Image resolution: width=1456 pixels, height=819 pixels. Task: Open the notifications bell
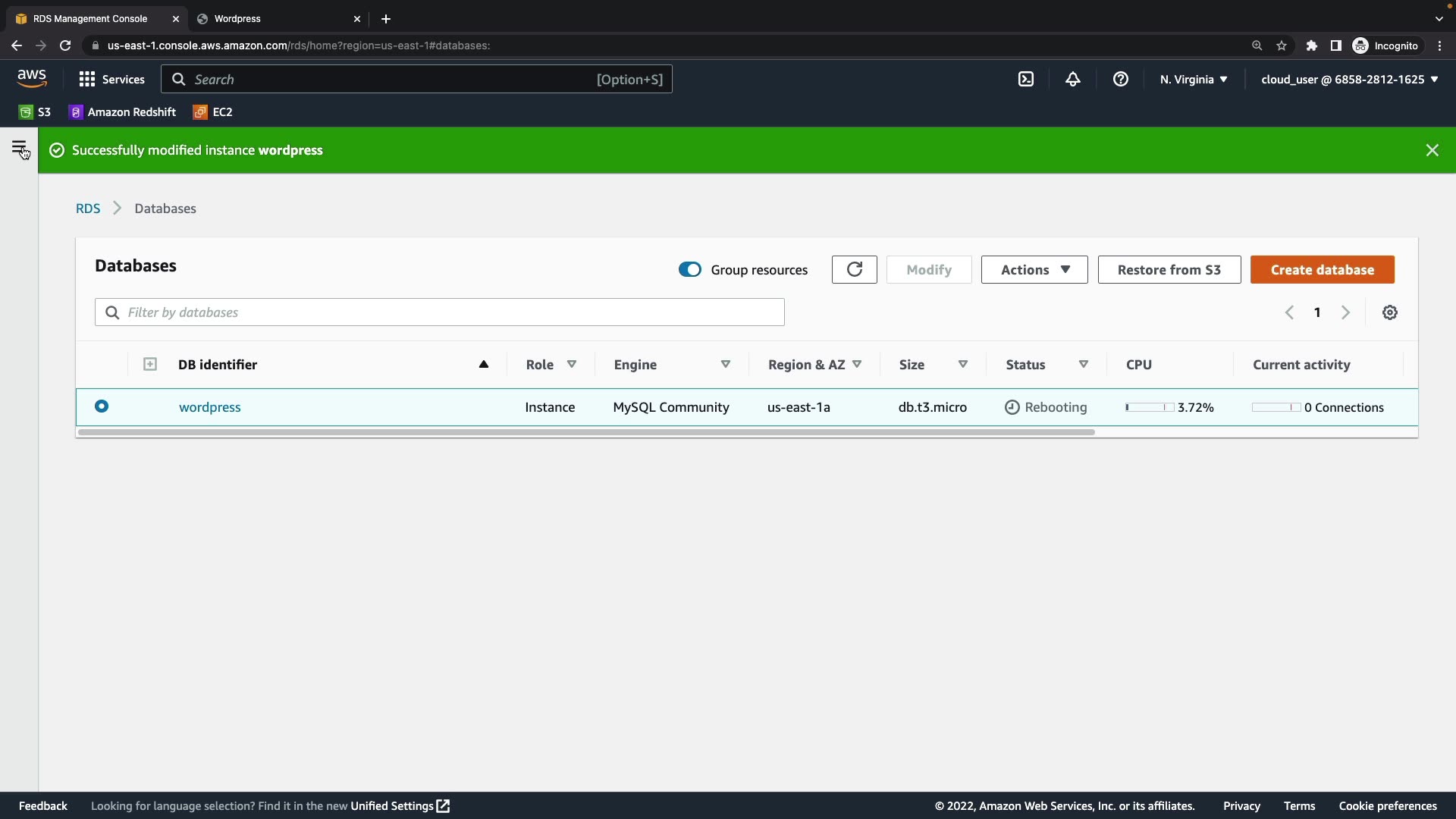(x=1072, y=79)
